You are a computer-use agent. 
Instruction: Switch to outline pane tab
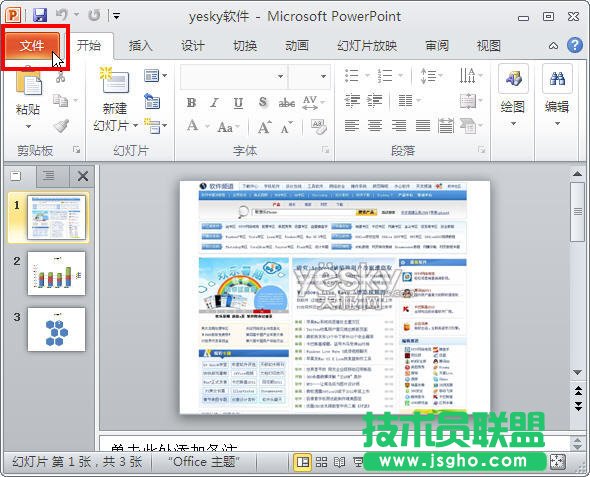point(48,175)
